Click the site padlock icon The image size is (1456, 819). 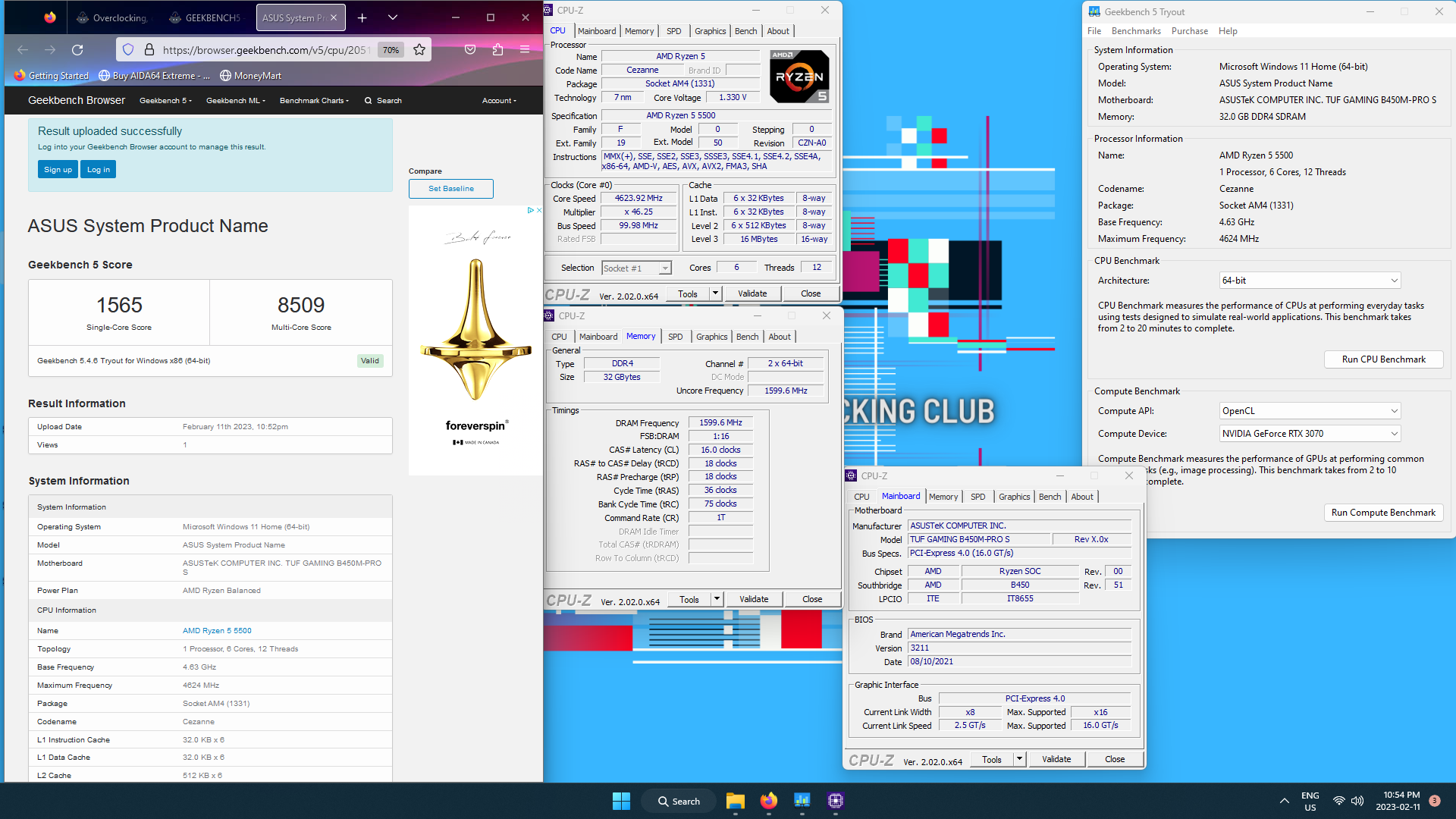pyautogui.click(x=149, y=50)
